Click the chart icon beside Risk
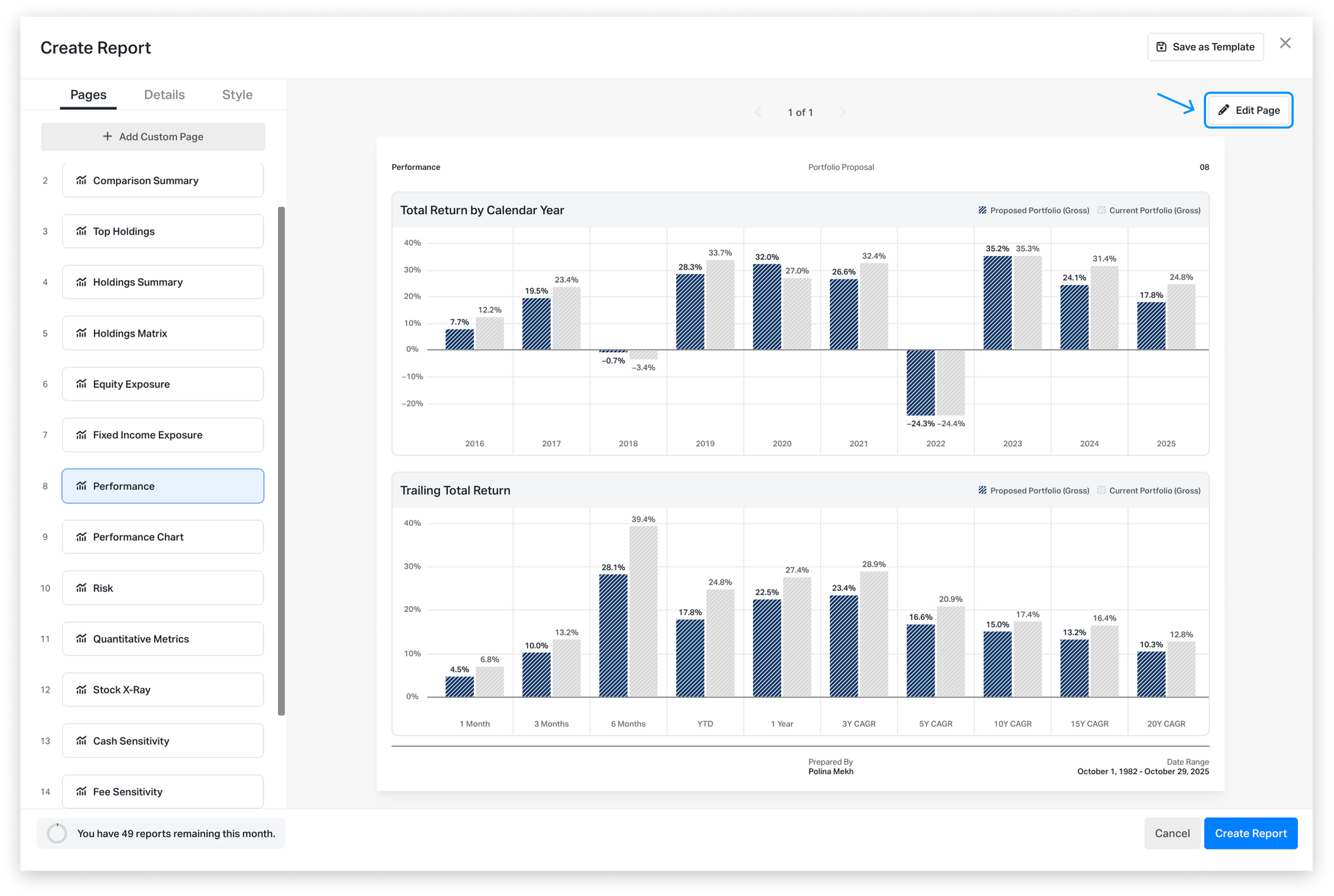1334x896 pixels. point(81,588)
